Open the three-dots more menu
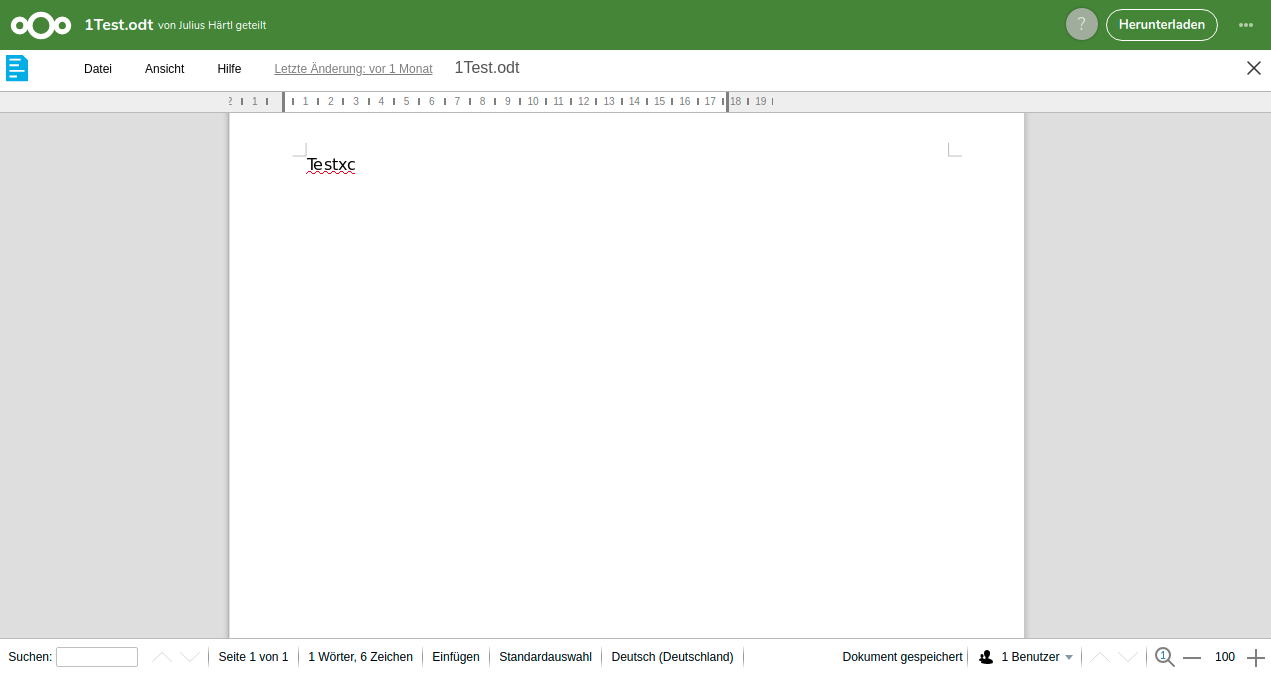 tap(1245, 25)
